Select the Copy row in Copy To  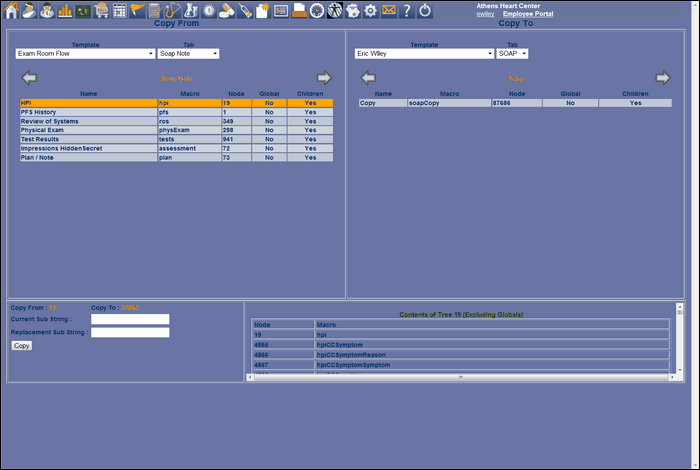[515, 103]
